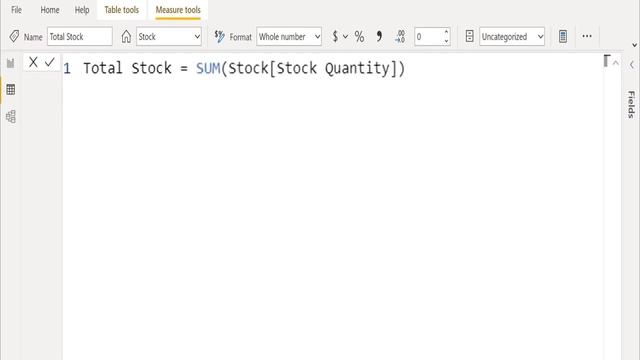The width and height of the screenshot is (640, 360).
Task: Select the Measure tools tab
Action: pyautogui.click(x=178, y=10)
